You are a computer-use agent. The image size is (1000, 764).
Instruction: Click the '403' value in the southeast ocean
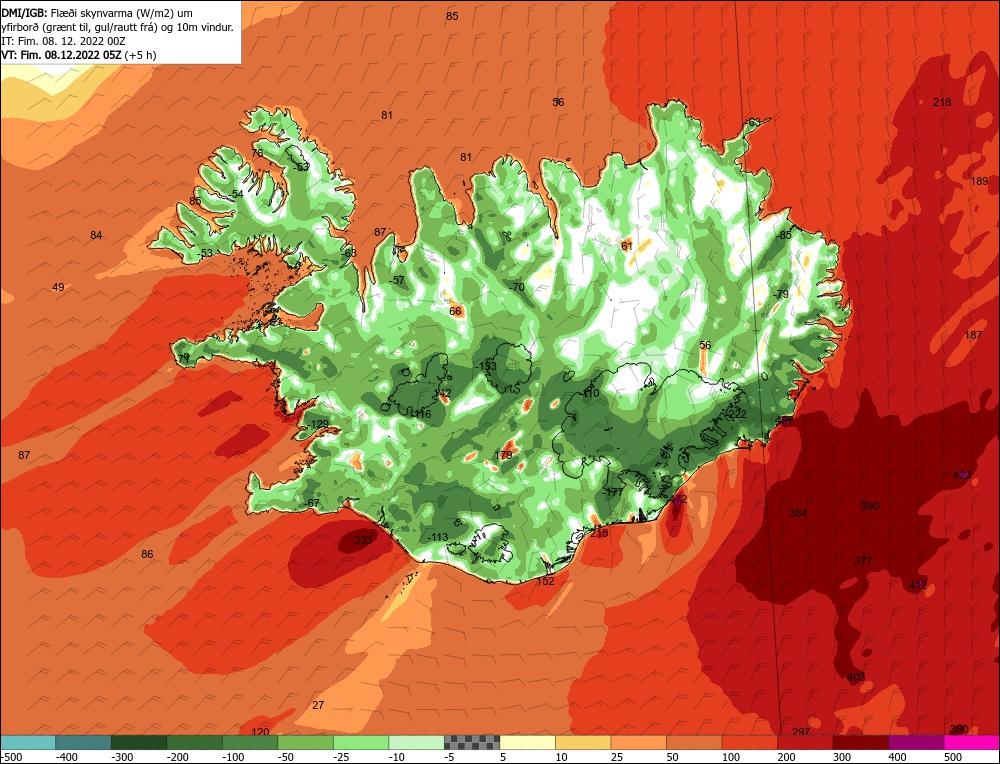point(856,677)
